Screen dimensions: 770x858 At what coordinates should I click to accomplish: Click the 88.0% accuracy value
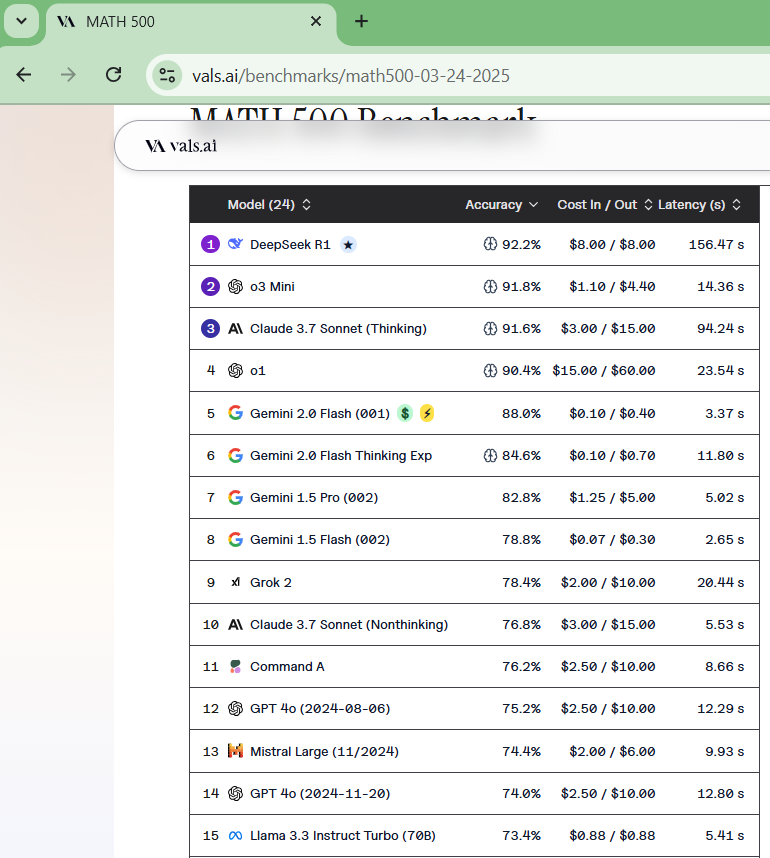pyautogui.click(x=522, y=413)
